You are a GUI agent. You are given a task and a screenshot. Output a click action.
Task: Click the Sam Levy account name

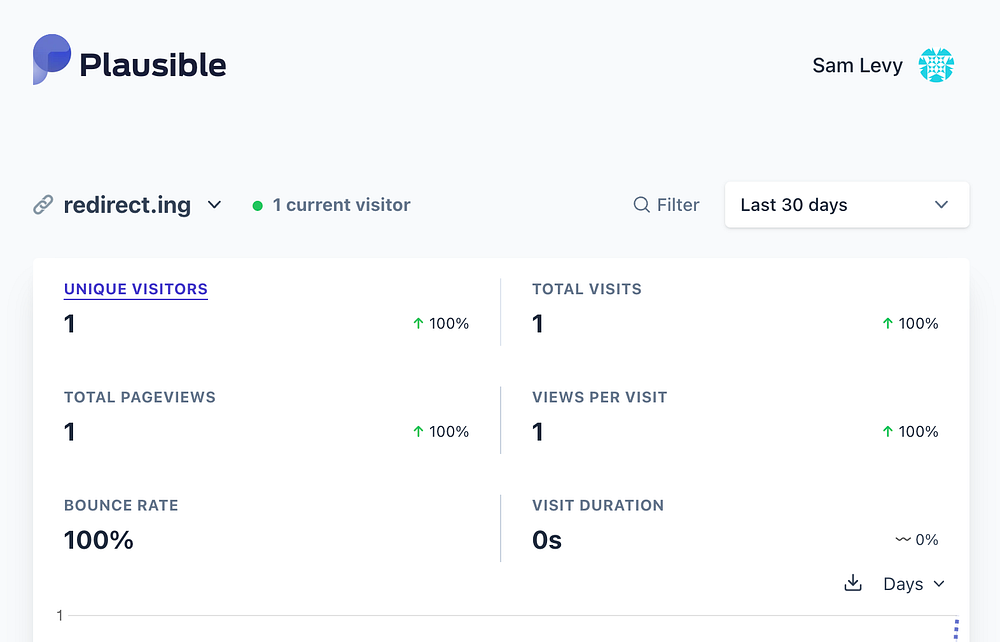coord(857,66)
